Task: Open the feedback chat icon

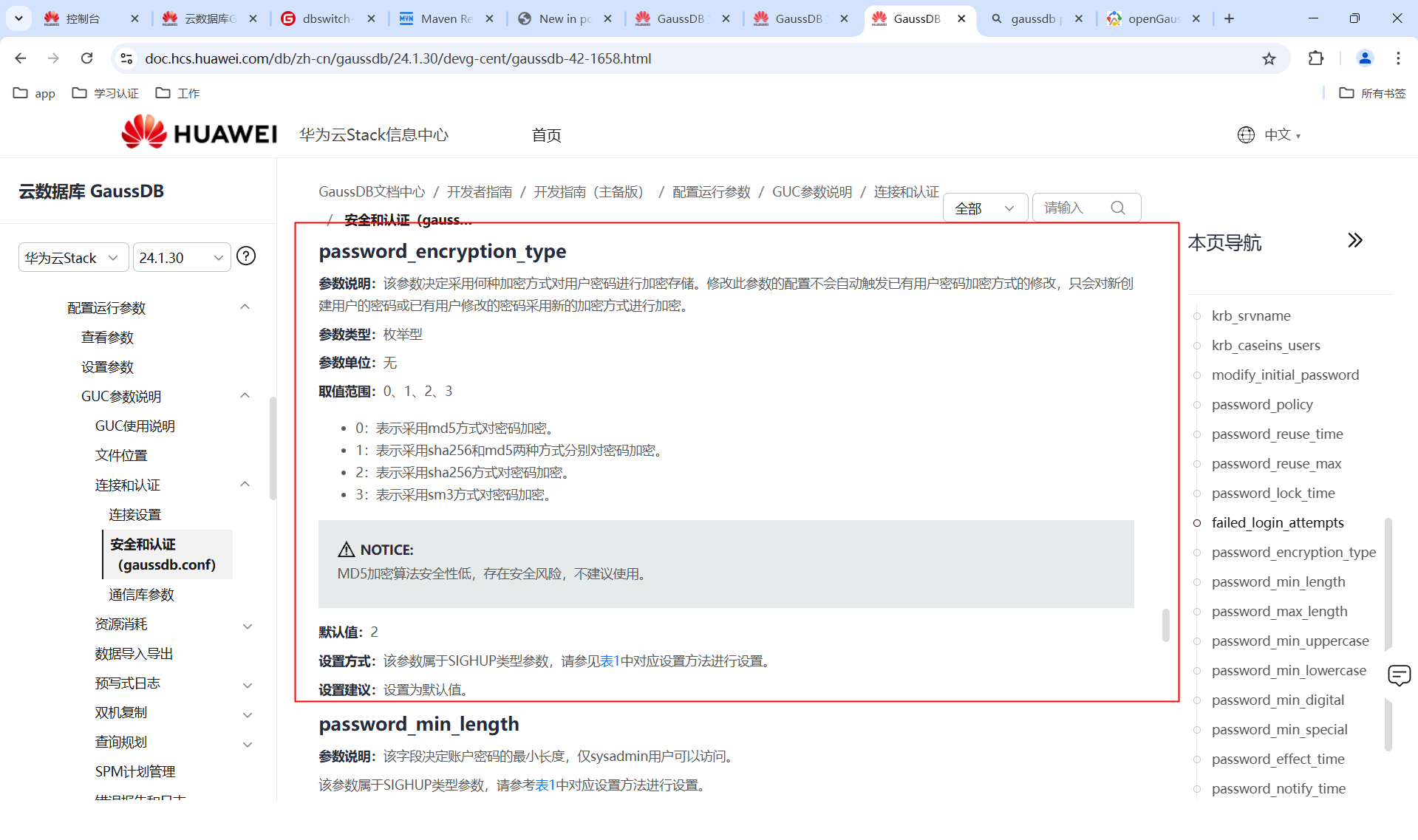Action: coord(1399,675)
